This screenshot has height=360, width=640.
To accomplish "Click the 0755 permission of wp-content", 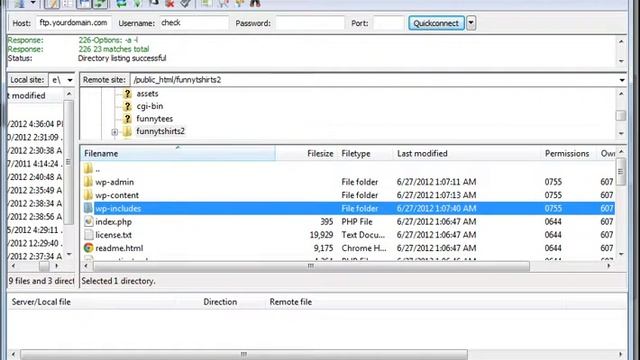I will coord(553,195).
